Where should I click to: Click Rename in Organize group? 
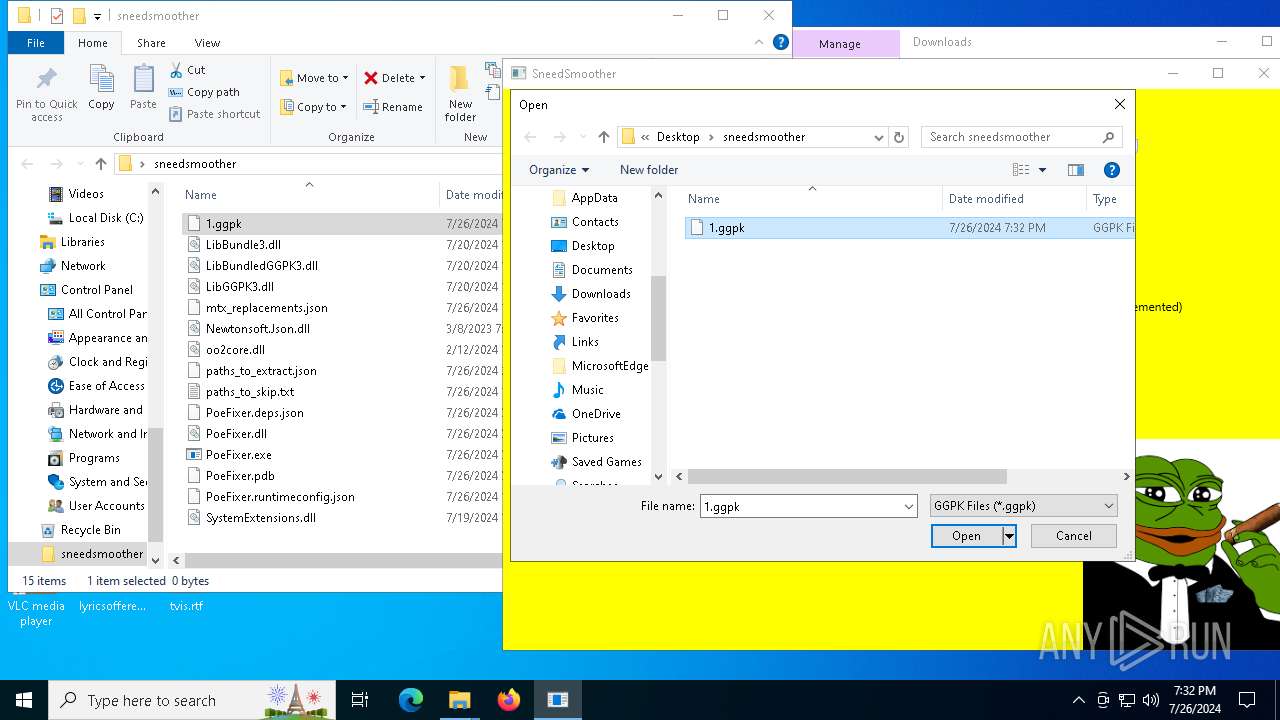[x=392, y=107]
